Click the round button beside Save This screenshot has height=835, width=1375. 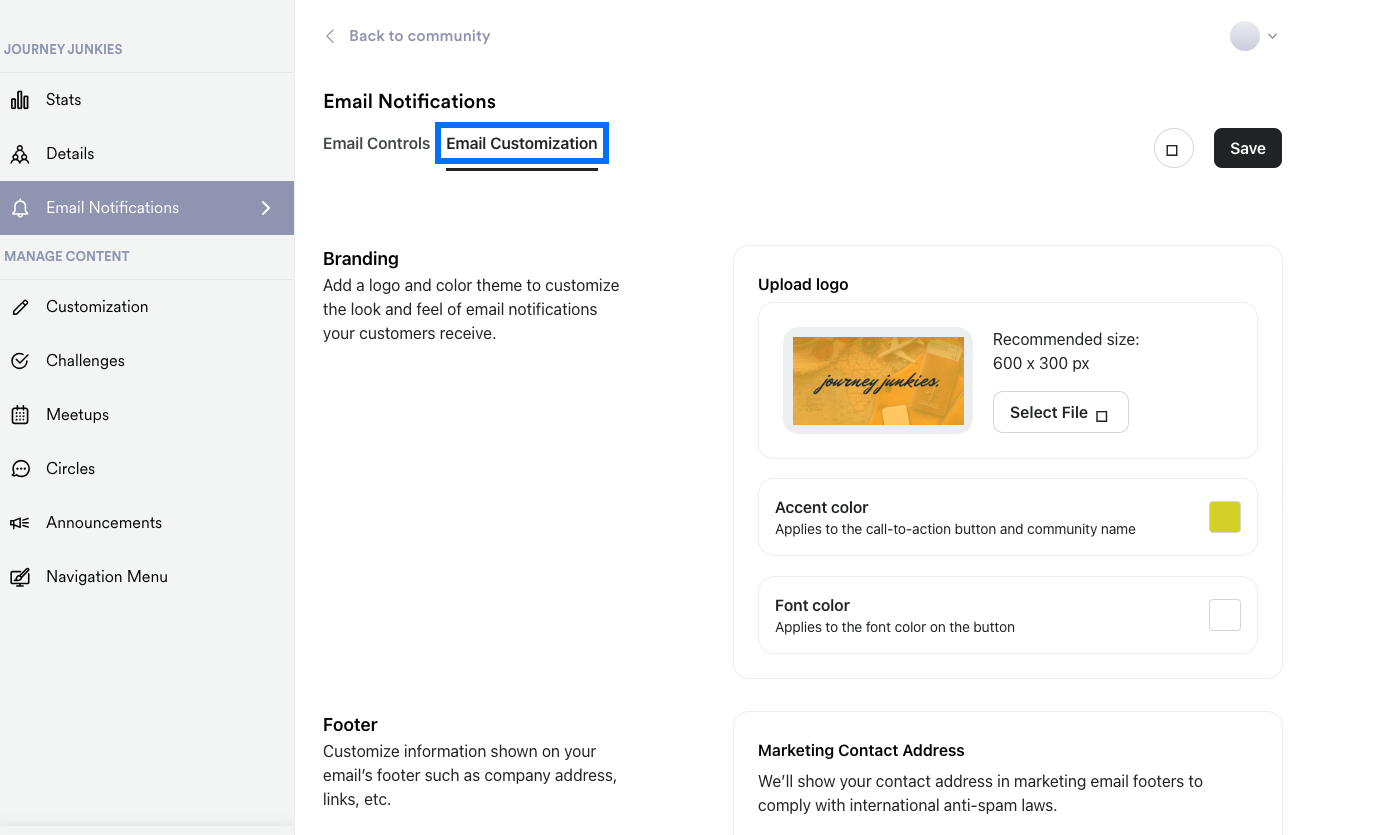[x=1173, y=149]
